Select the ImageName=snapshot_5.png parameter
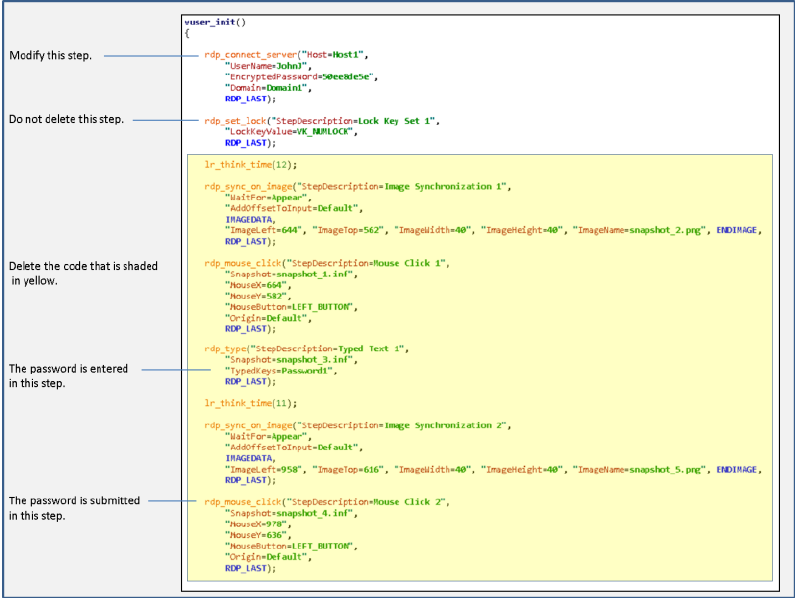 point(641,469)
